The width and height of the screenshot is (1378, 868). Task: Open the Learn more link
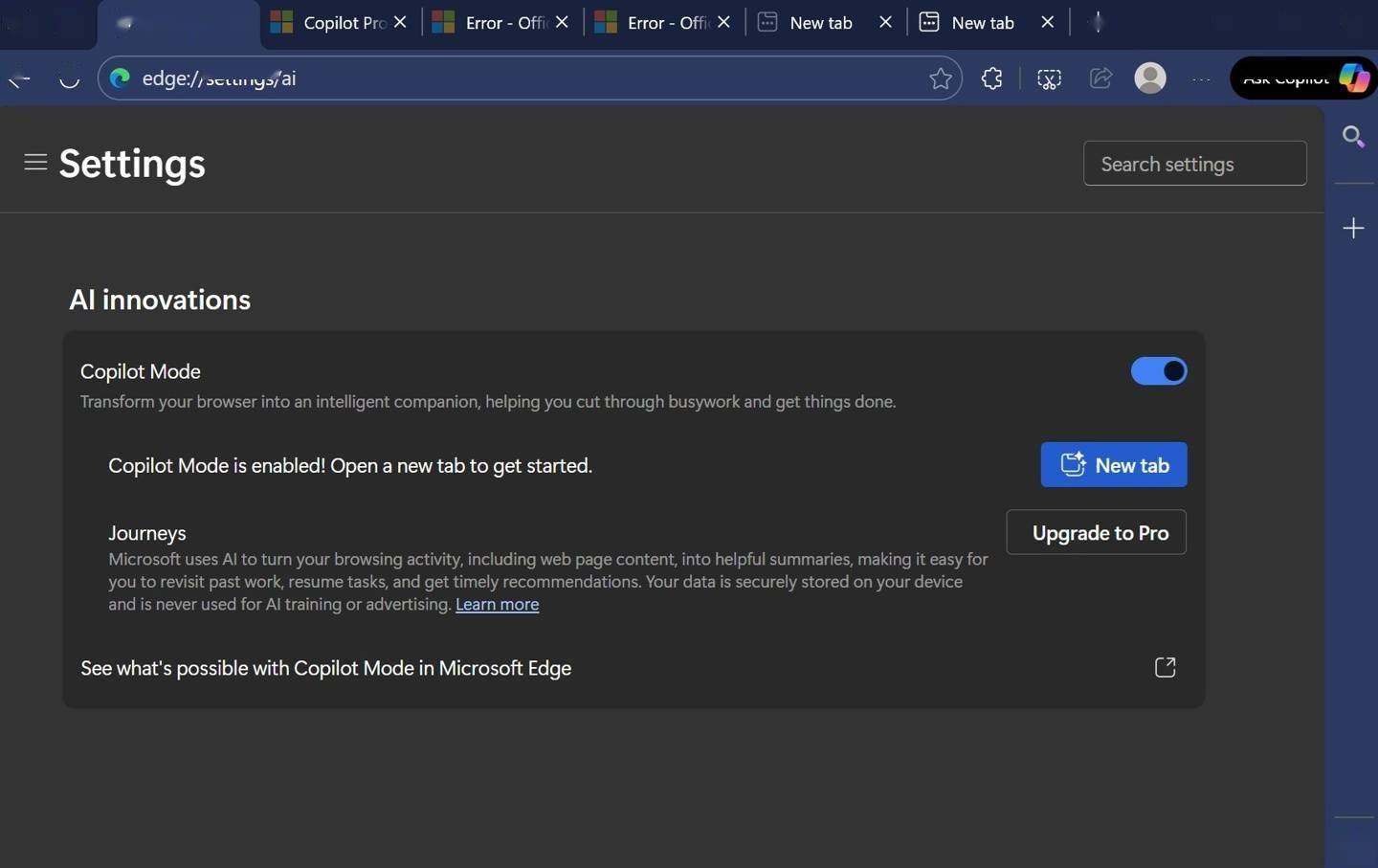[x=497, y=604]
